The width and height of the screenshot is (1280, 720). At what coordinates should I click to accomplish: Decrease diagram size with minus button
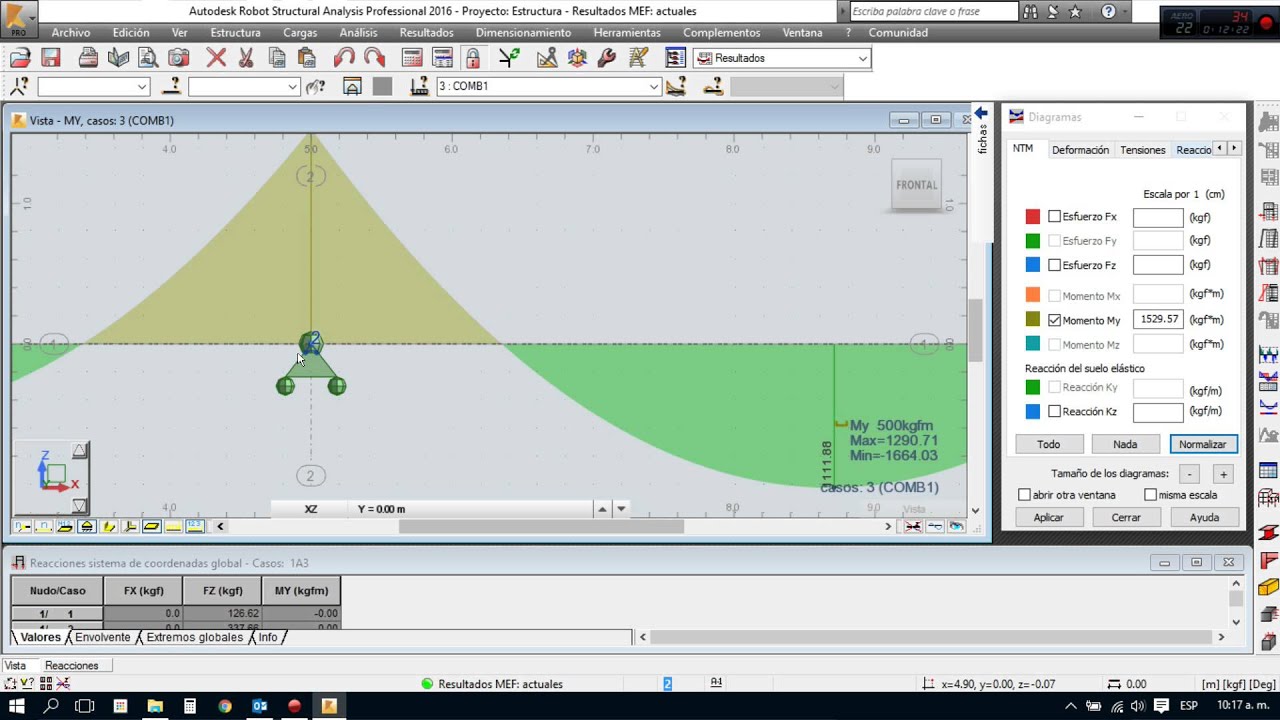click(1189, 474)
